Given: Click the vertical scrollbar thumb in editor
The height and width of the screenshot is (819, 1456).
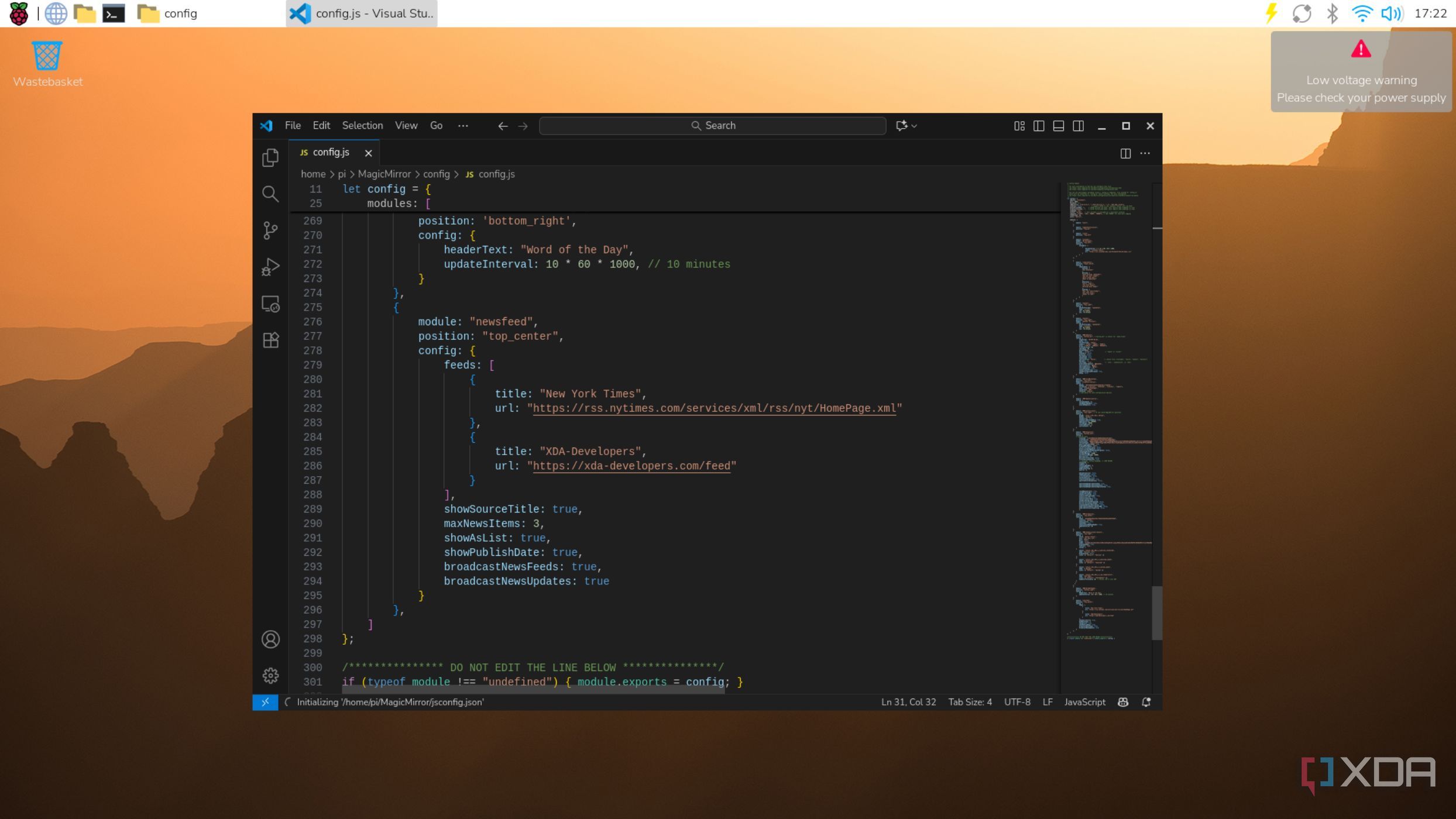Looking at the screenshot, I should tap(1156, 613).
